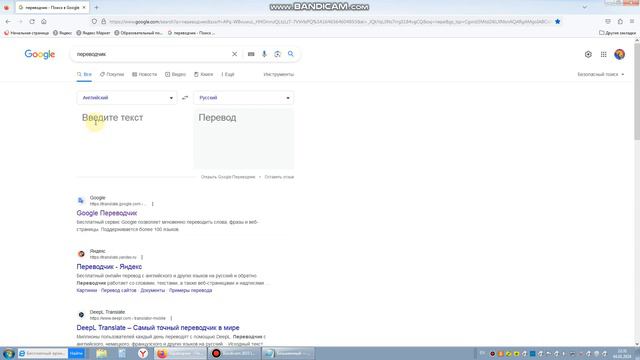Open the extensions puzzle icon in toolbar
640x360 pixels.
point(620,22)
